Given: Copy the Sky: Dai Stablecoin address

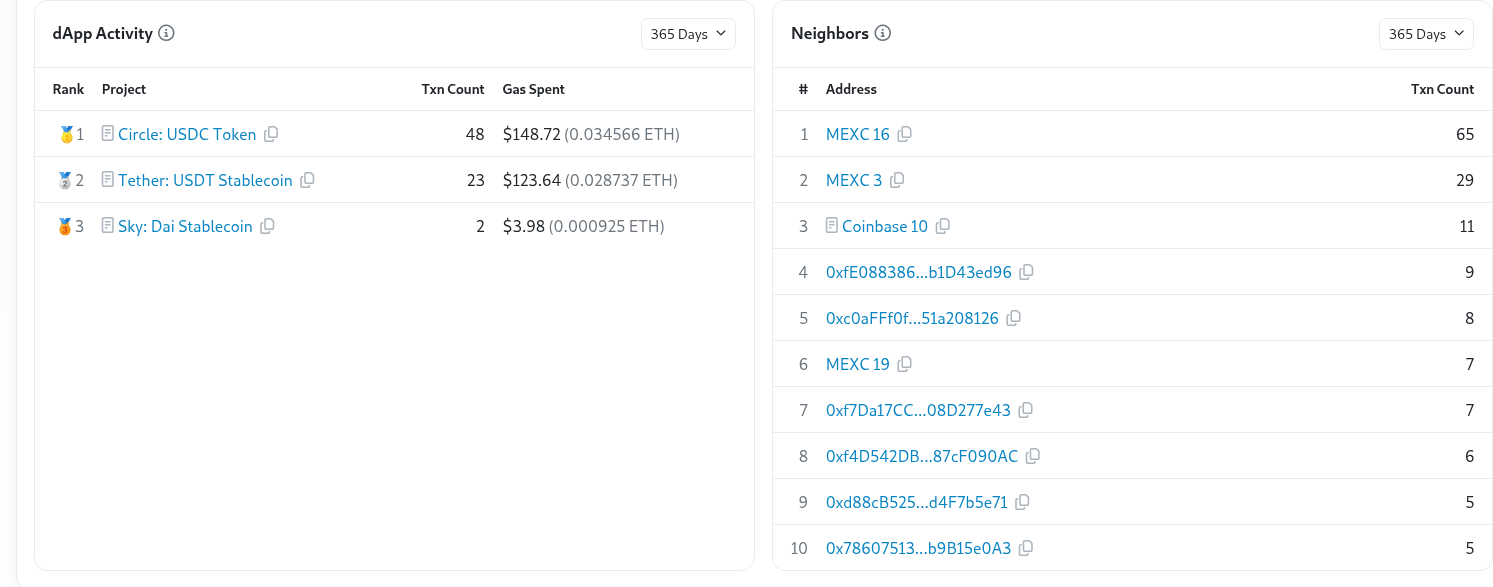Looking at the screenshot, I should 267,226.
